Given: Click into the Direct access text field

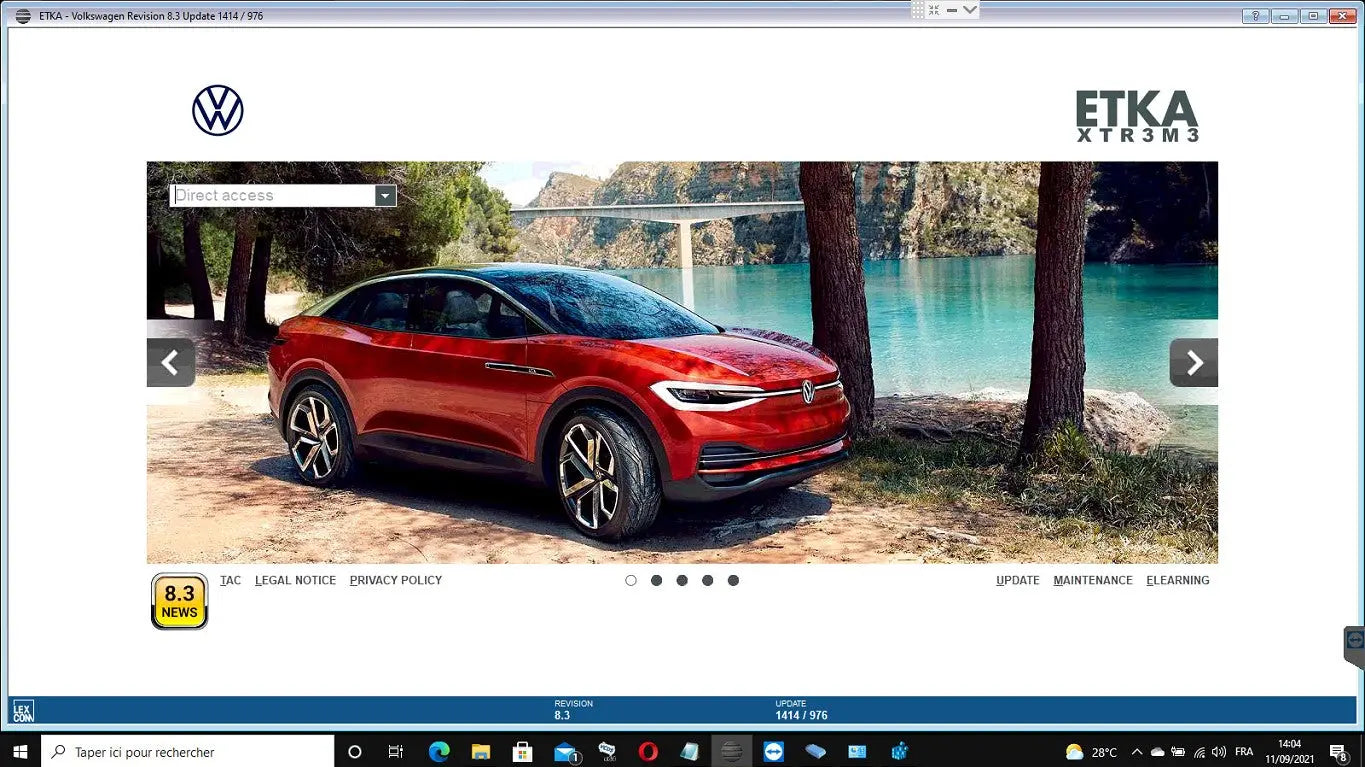Looking at the screenshot, I should click(x=272, y=196).
